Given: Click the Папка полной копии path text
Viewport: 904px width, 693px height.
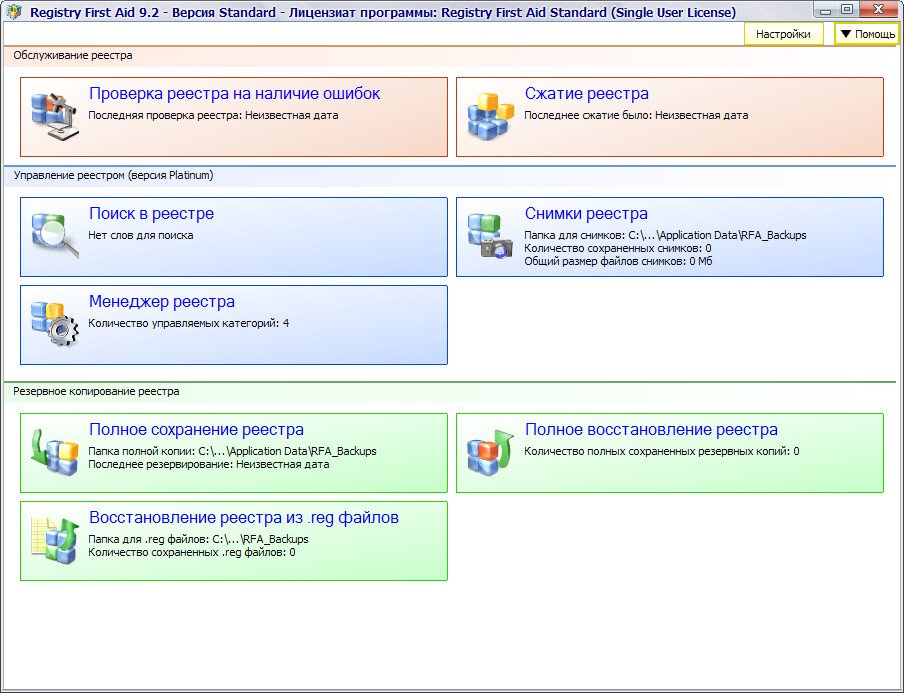Looking at the screenshot, I should (232, 451).
